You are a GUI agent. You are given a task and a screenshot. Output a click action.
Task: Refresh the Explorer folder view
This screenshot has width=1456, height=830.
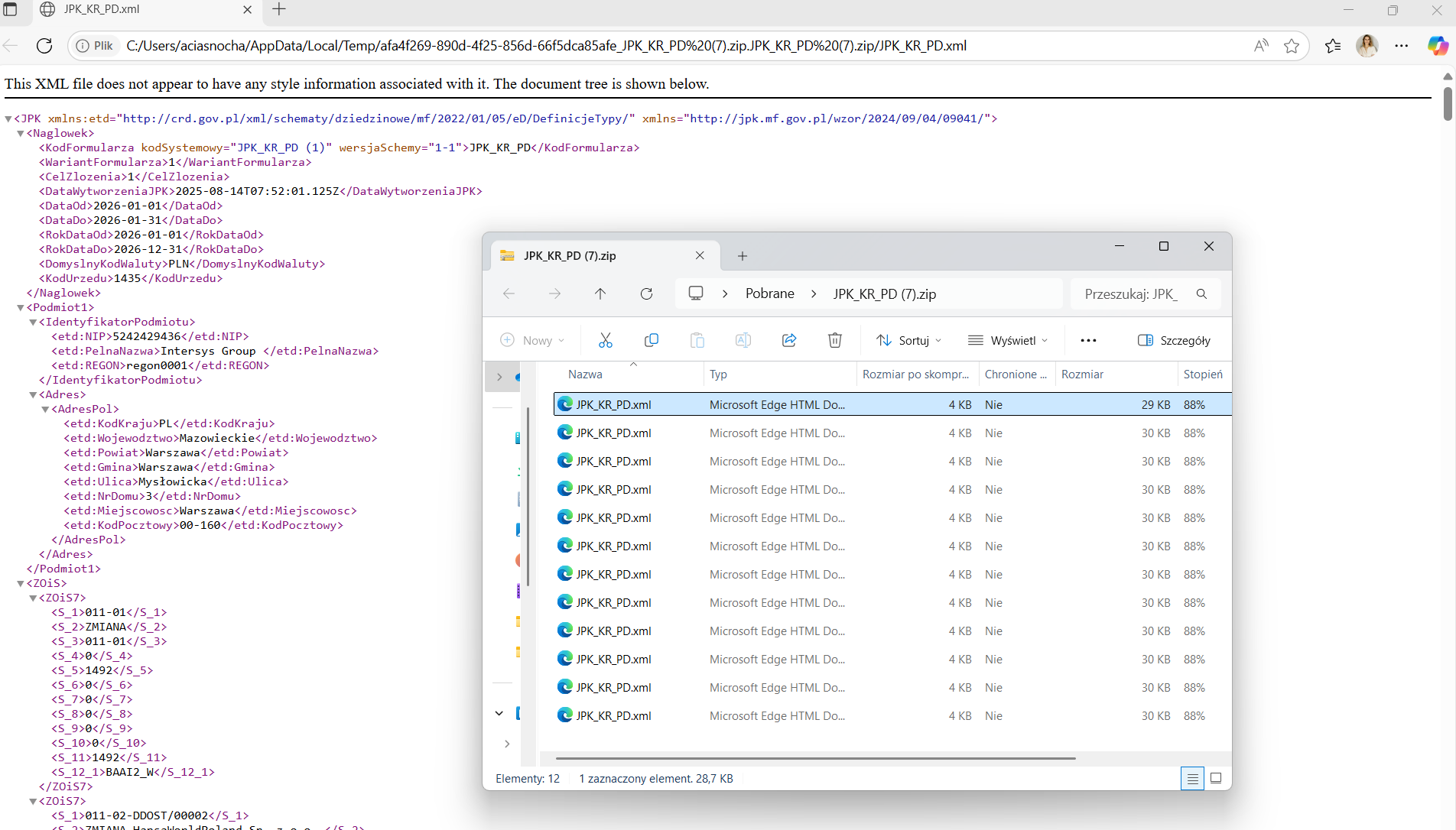646,293
